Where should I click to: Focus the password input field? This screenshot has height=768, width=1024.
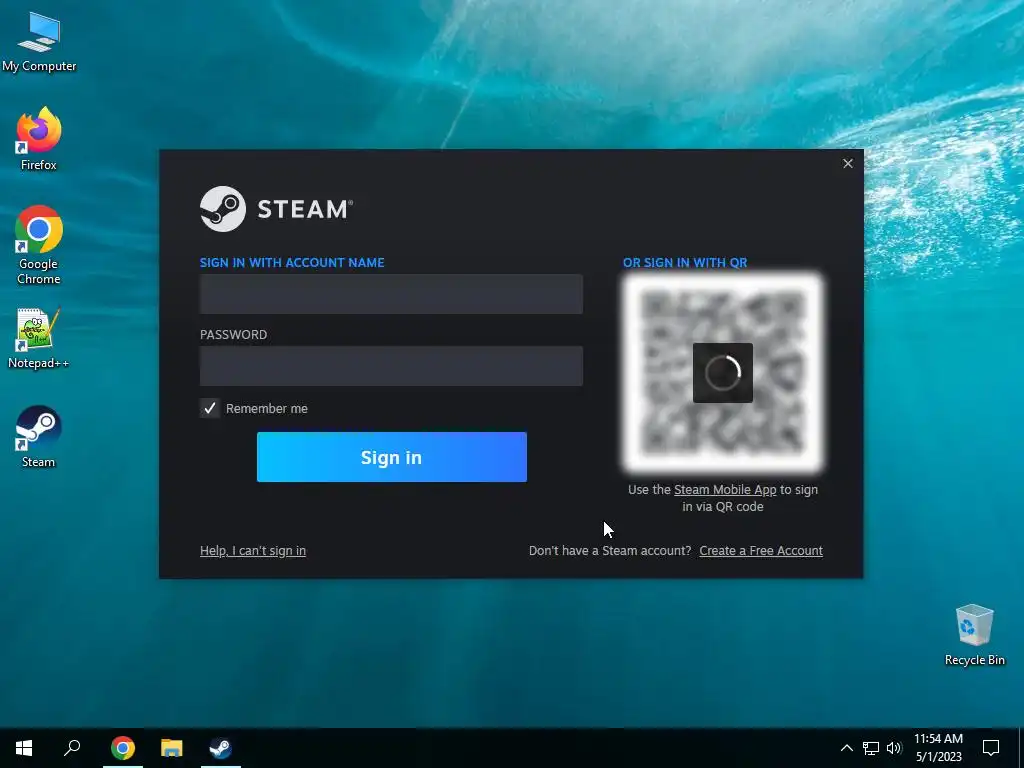tap(391, 366)
